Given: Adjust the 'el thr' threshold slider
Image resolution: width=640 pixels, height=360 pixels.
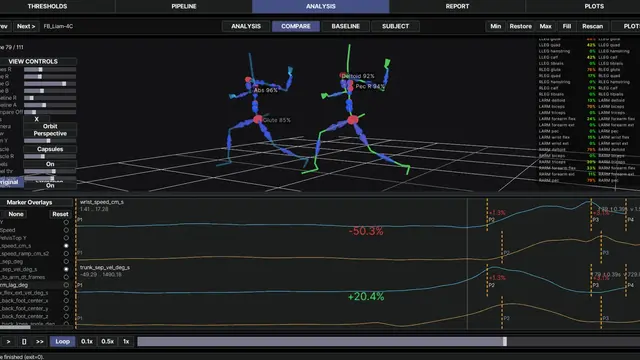Looking at the screenshot, I should (x=50, y=171).
